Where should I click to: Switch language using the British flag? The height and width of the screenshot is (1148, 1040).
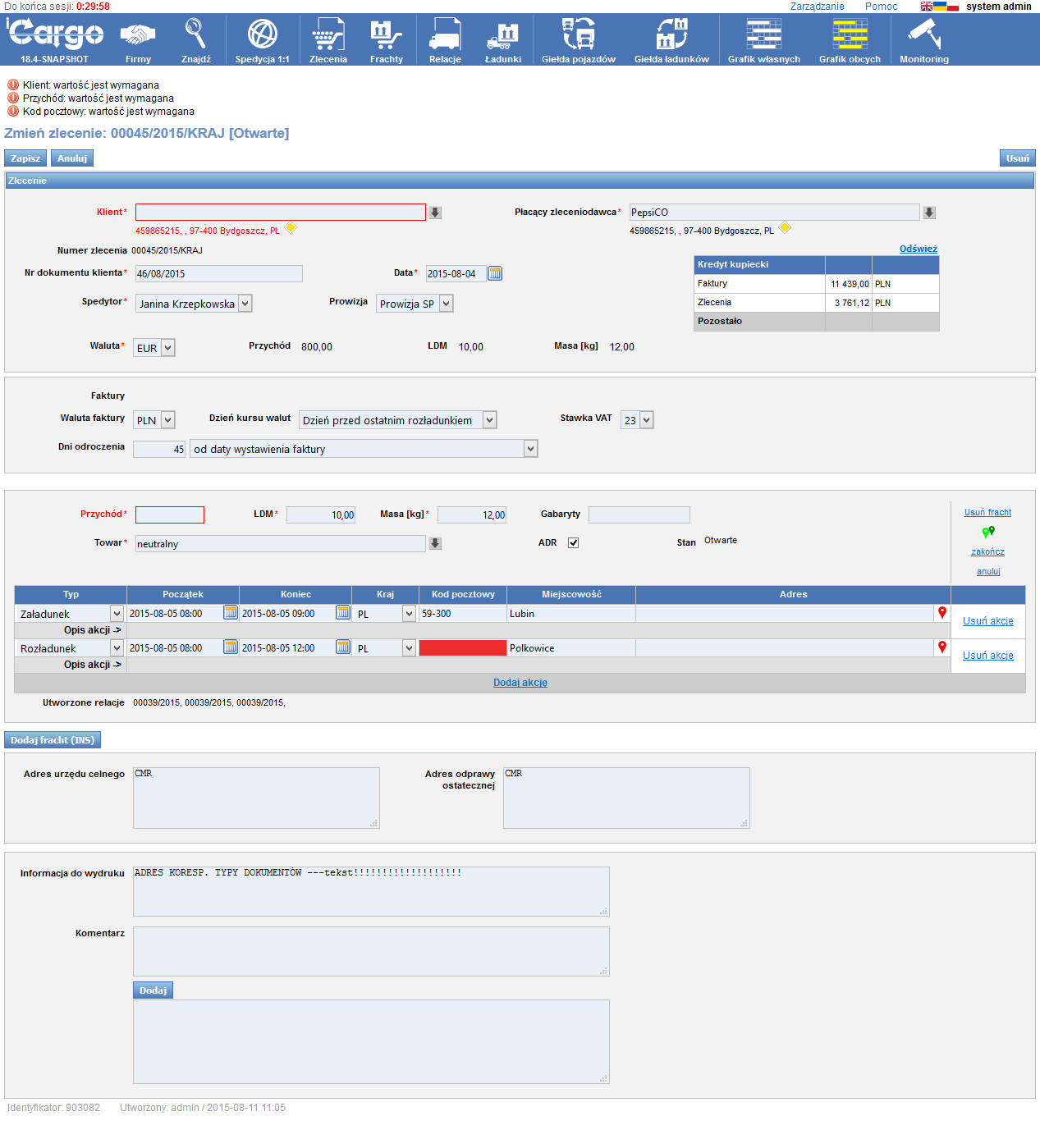point(926,7)
